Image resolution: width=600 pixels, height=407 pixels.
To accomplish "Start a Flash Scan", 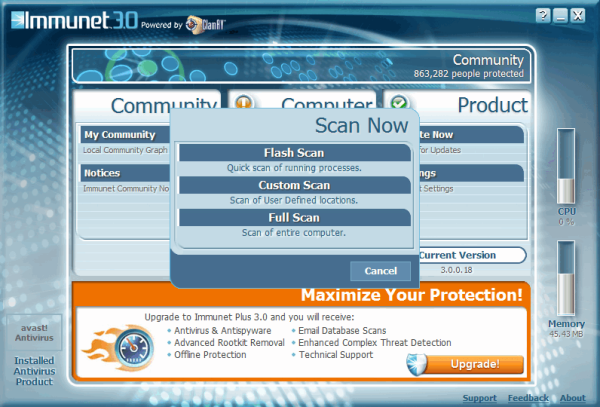I will (x=295, y=153).
